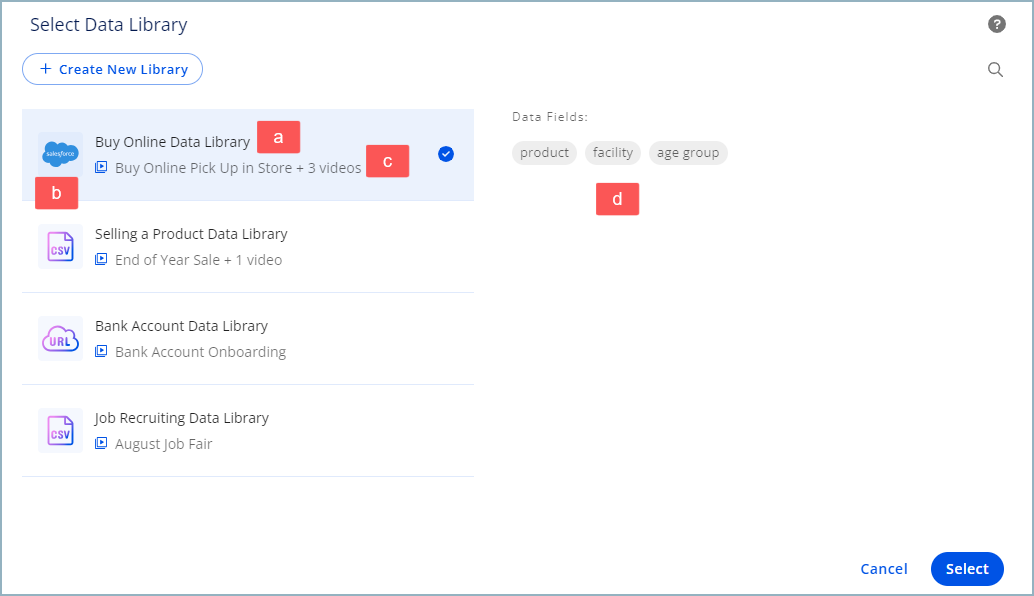
Task: Click the Salesforce cloud icon
Action: point(61,154)
